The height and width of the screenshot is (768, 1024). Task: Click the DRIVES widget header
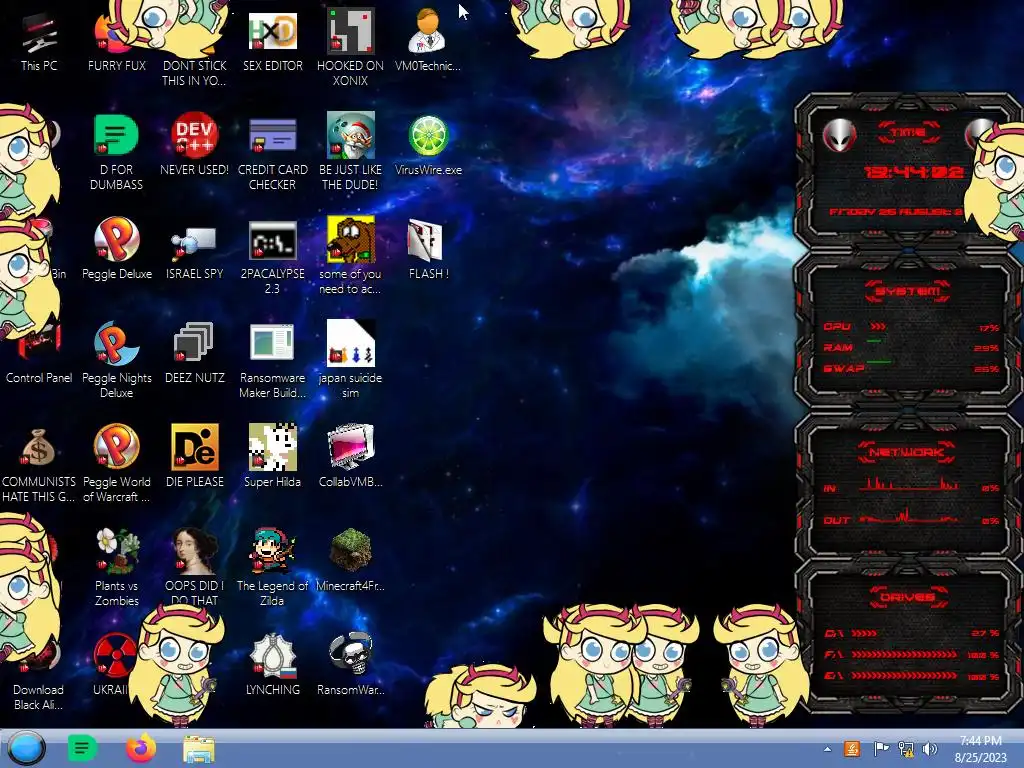pos(908,597)
